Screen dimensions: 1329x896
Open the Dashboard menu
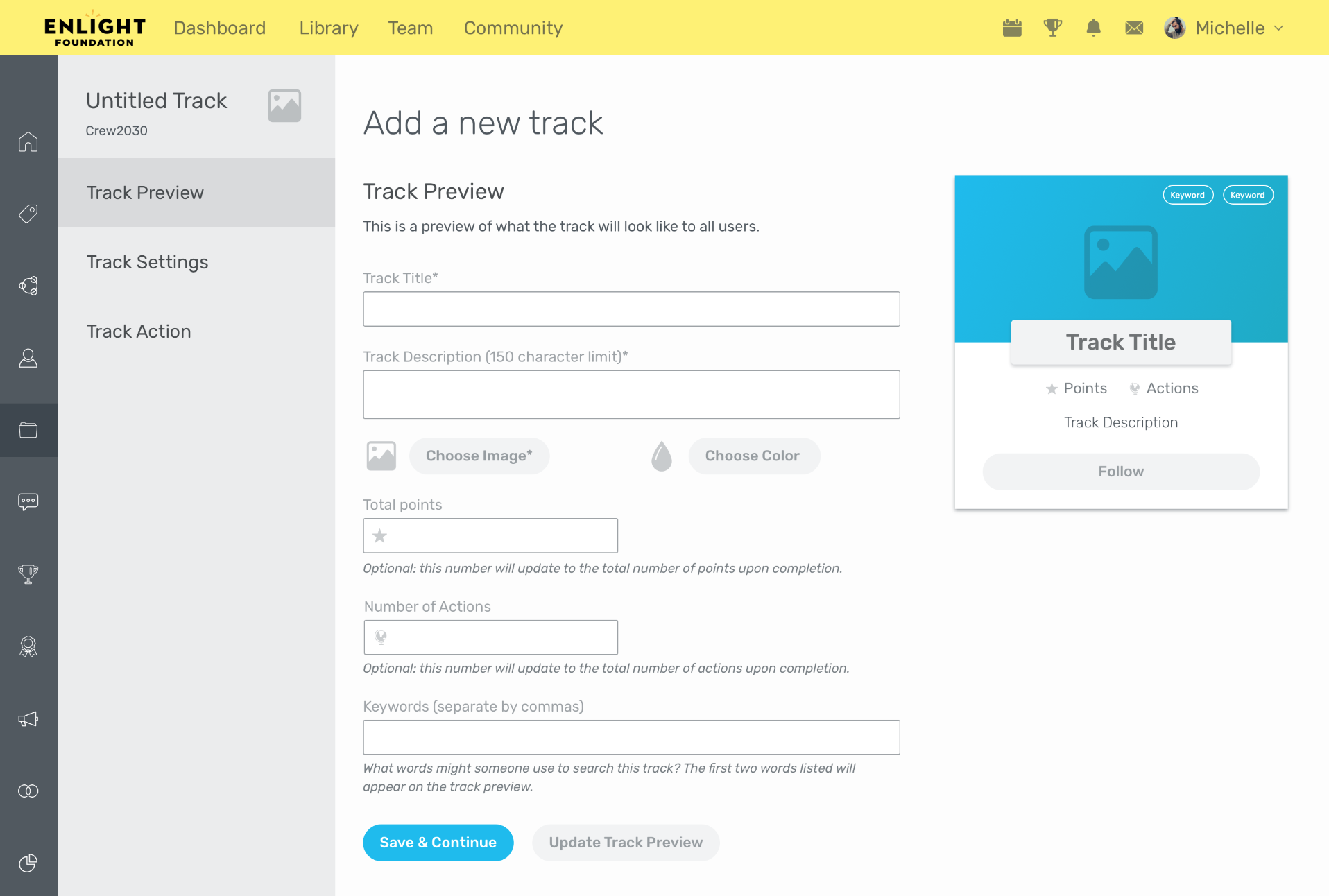(219, 28)
